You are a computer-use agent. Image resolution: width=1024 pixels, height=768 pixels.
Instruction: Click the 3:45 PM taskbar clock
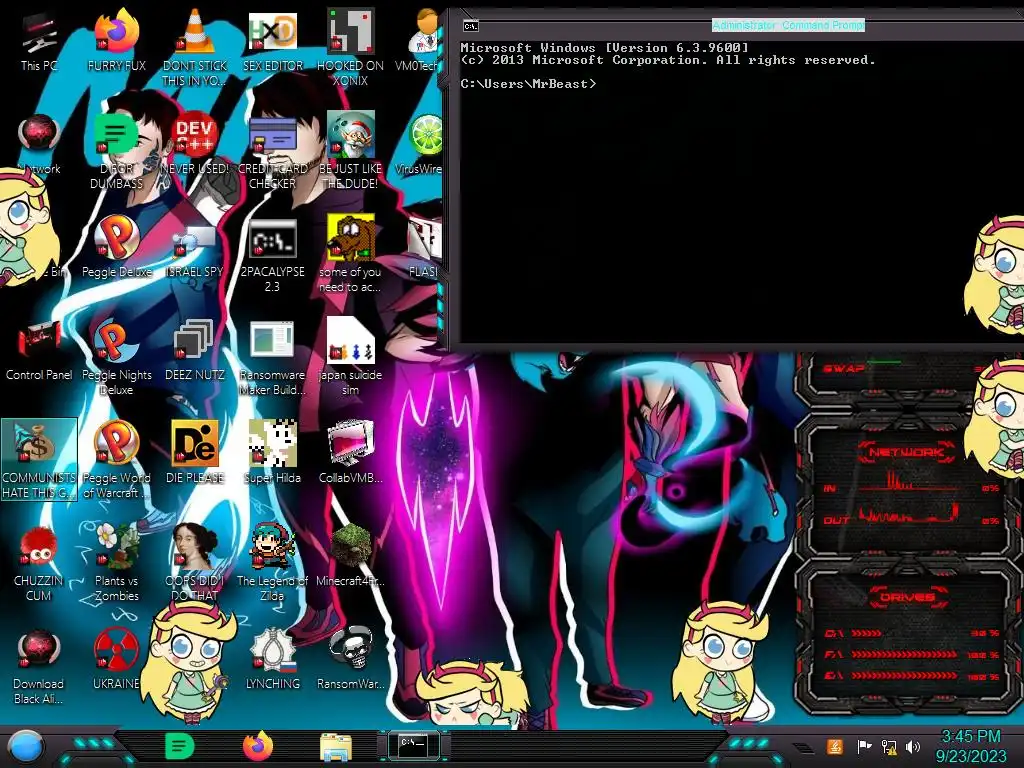971,737
